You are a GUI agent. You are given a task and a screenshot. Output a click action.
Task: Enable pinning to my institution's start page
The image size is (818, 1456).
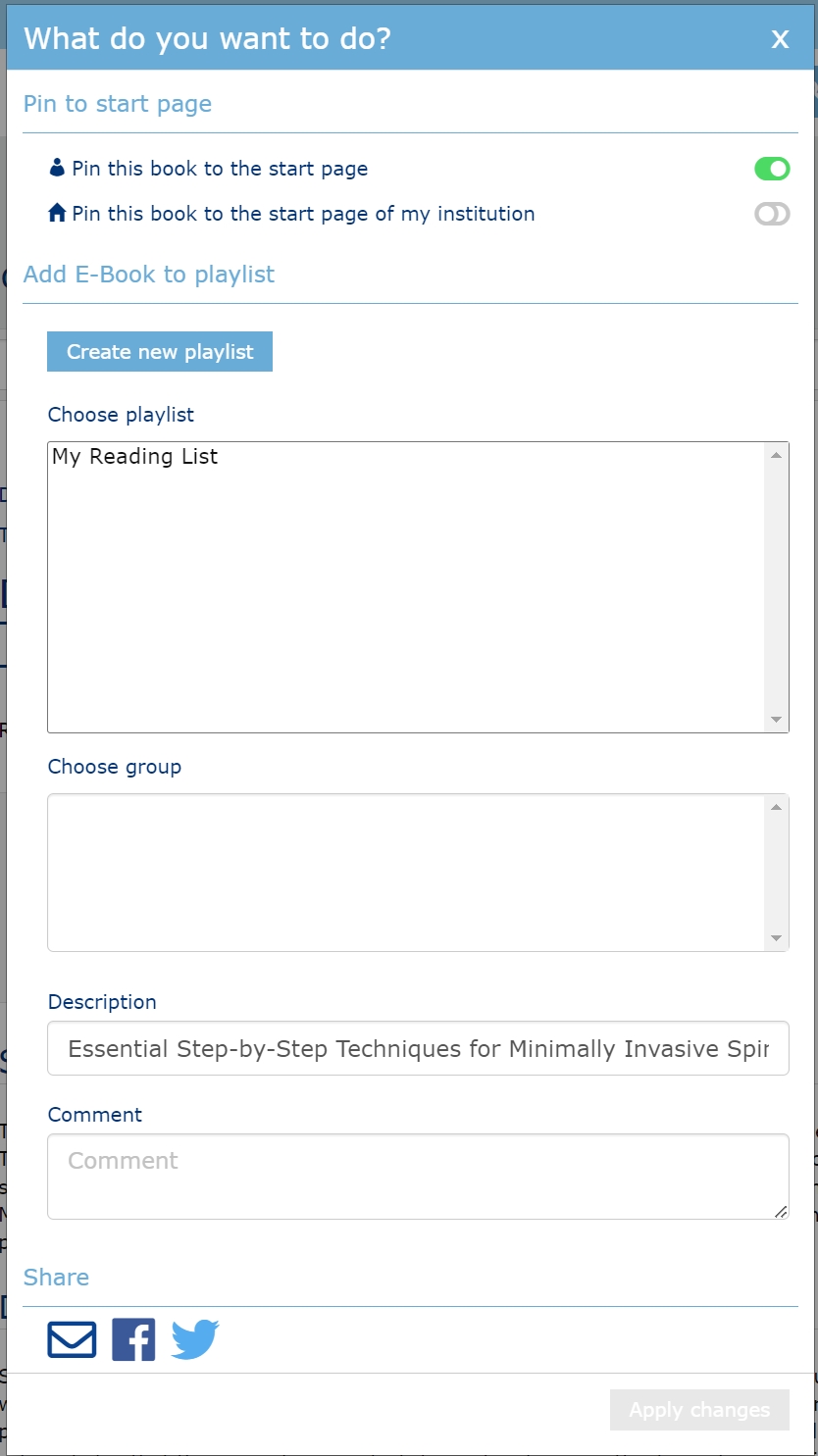tap(772, 214)
